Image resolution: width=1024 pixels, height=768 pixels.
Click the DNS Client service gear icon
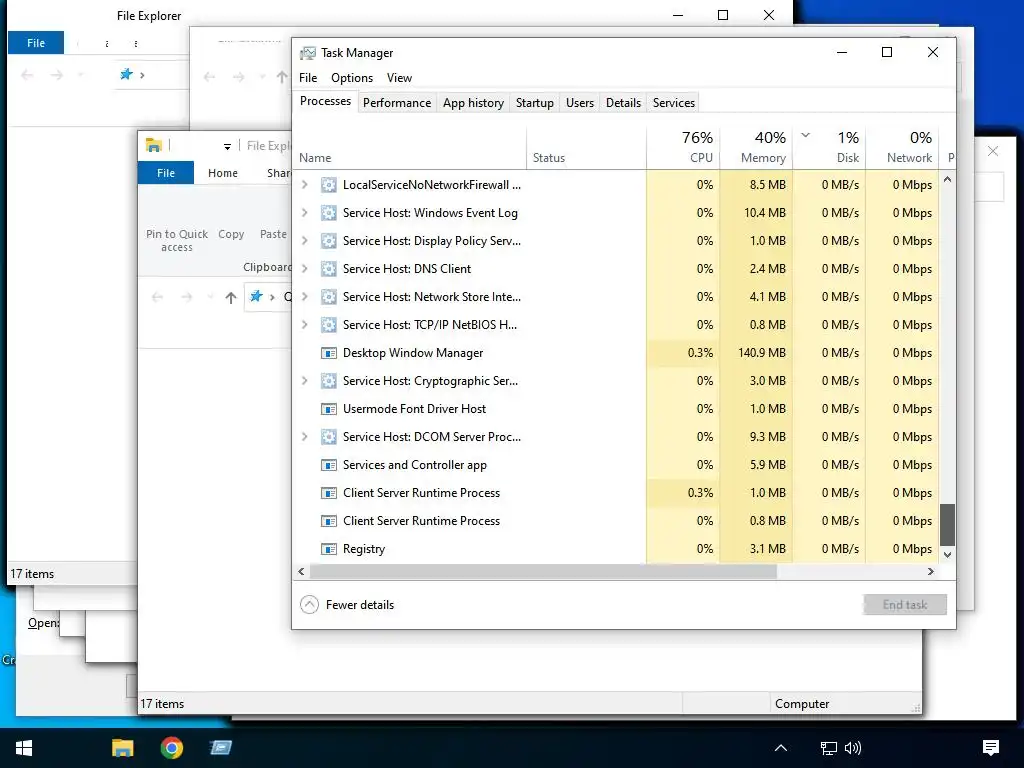pyautogui.click(x=328, y=269)
